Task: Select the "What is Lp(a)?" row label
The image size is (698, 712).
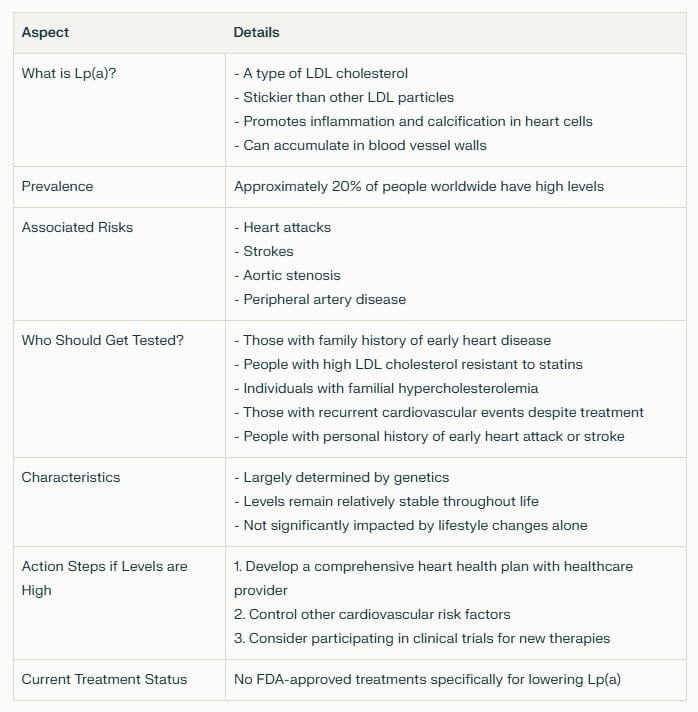Action: 69,73
